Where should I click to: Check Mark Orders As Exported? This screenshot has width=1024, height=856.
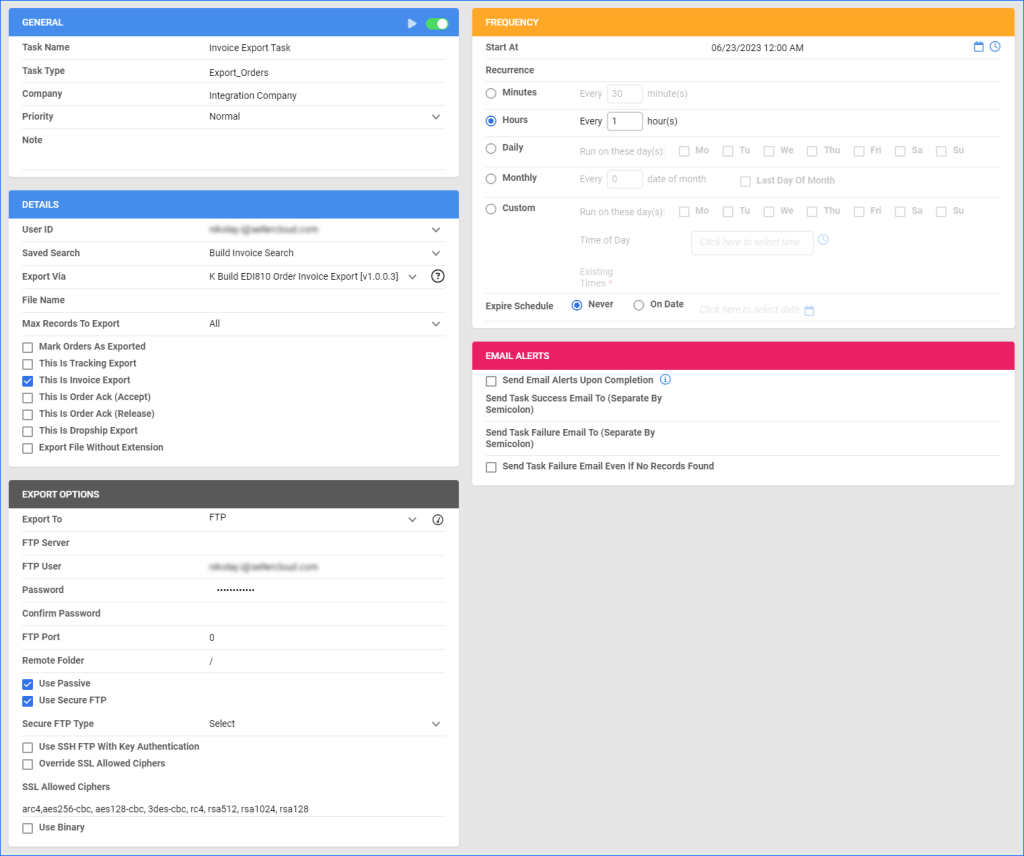(27, 346)
